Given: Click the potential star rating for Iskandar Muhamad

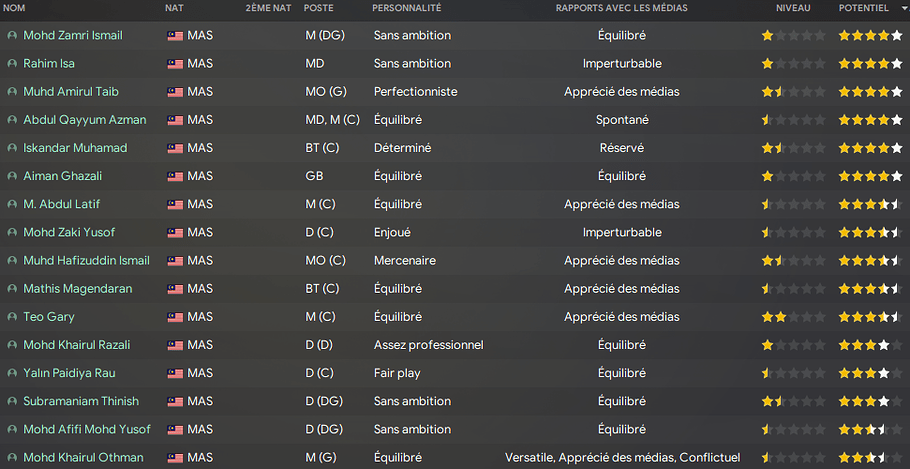Looking at the screenshot, I should click(x=871, y=148).
